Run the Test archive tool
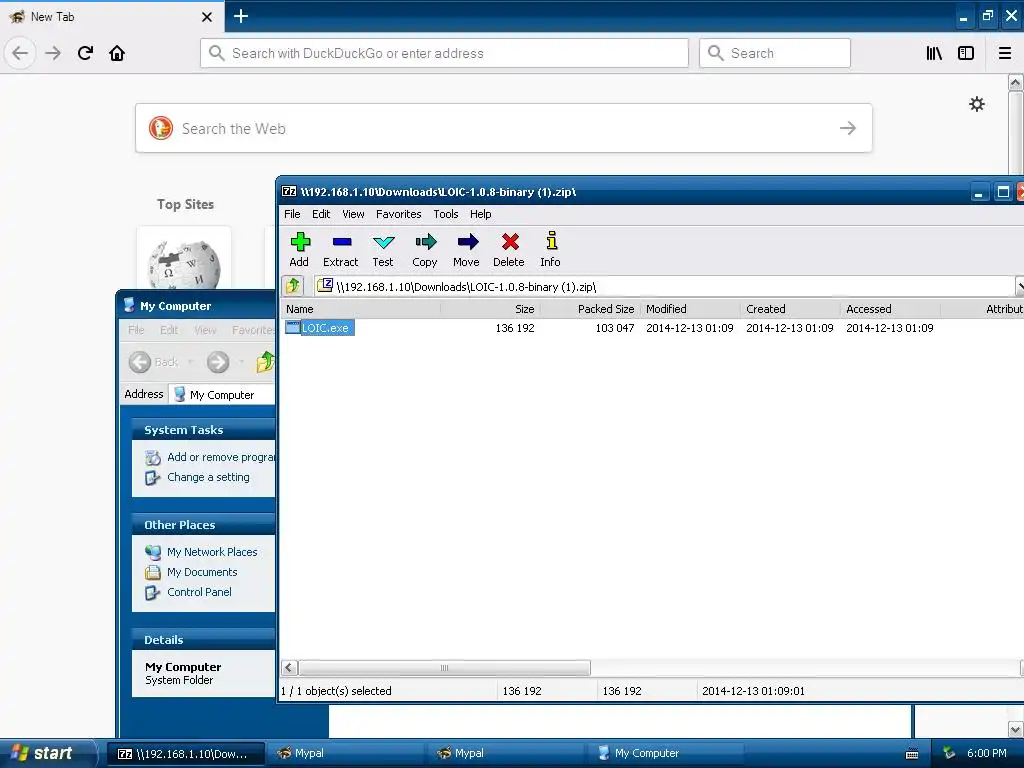 [x=383, y=249]
